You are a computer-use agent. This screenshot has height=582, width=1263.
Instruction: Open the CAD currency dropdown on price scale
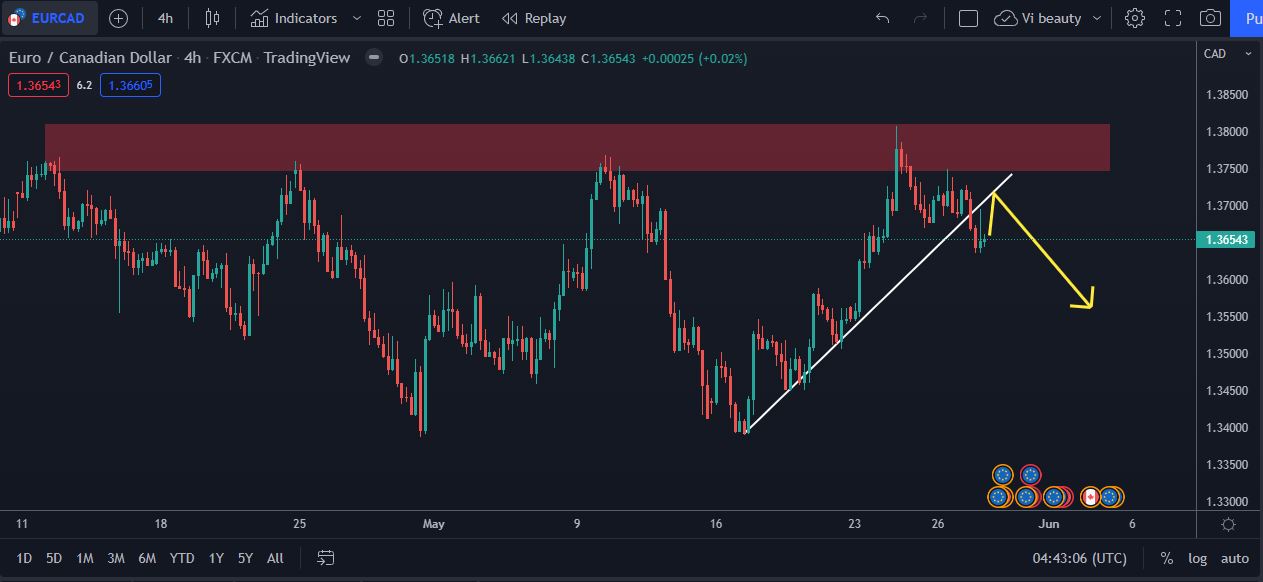[x=1228, y=54]
